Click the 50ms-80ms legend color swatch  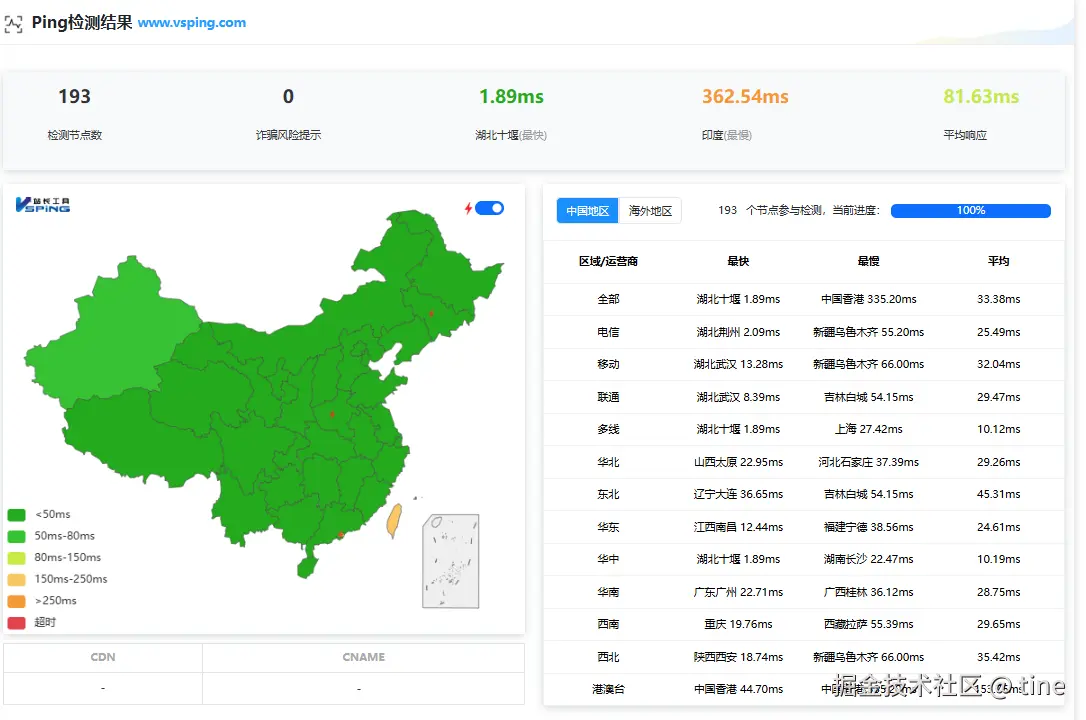[17, 536]
